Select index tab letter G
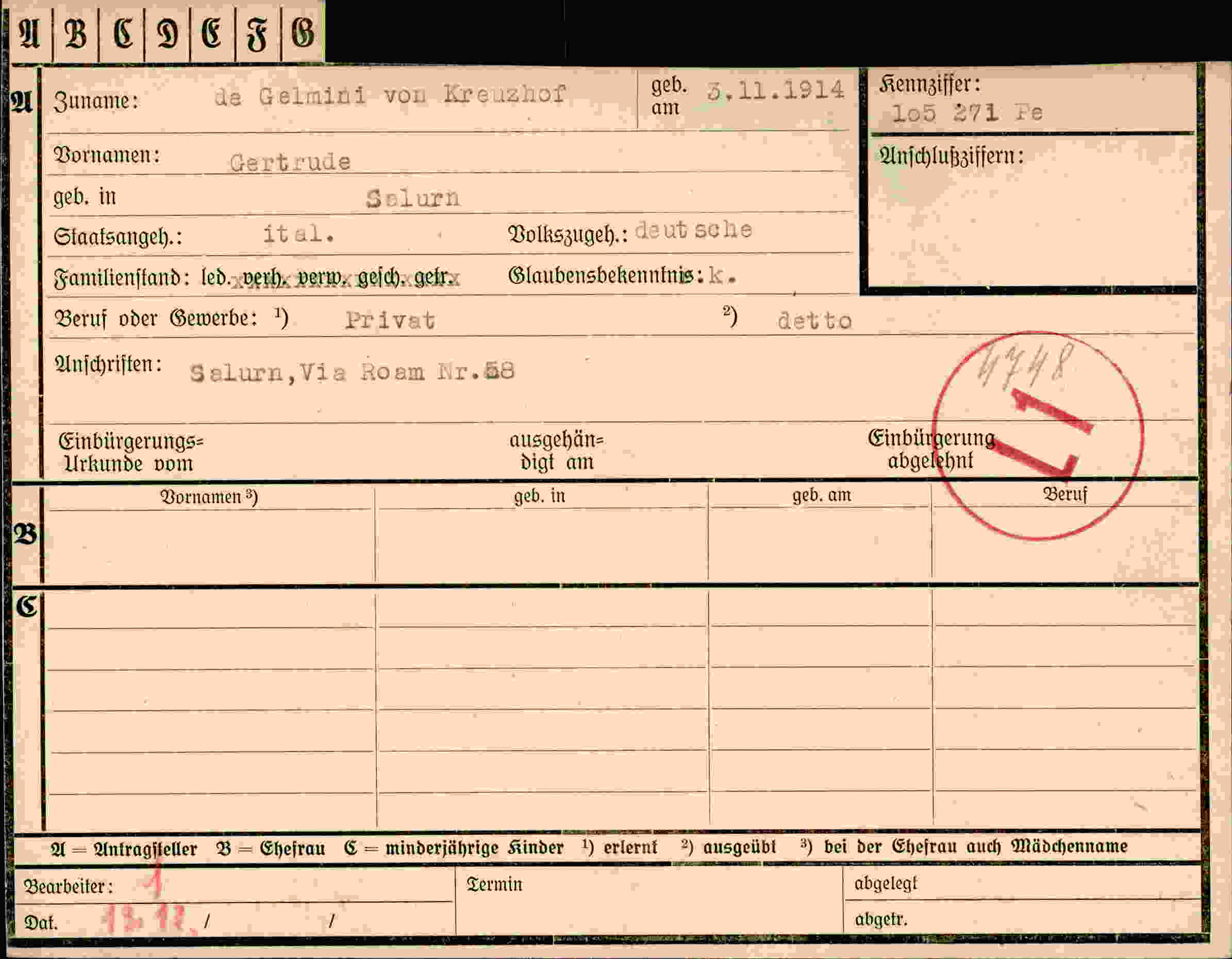Screen dimensions: 1232x959 (x=303, y=32)
